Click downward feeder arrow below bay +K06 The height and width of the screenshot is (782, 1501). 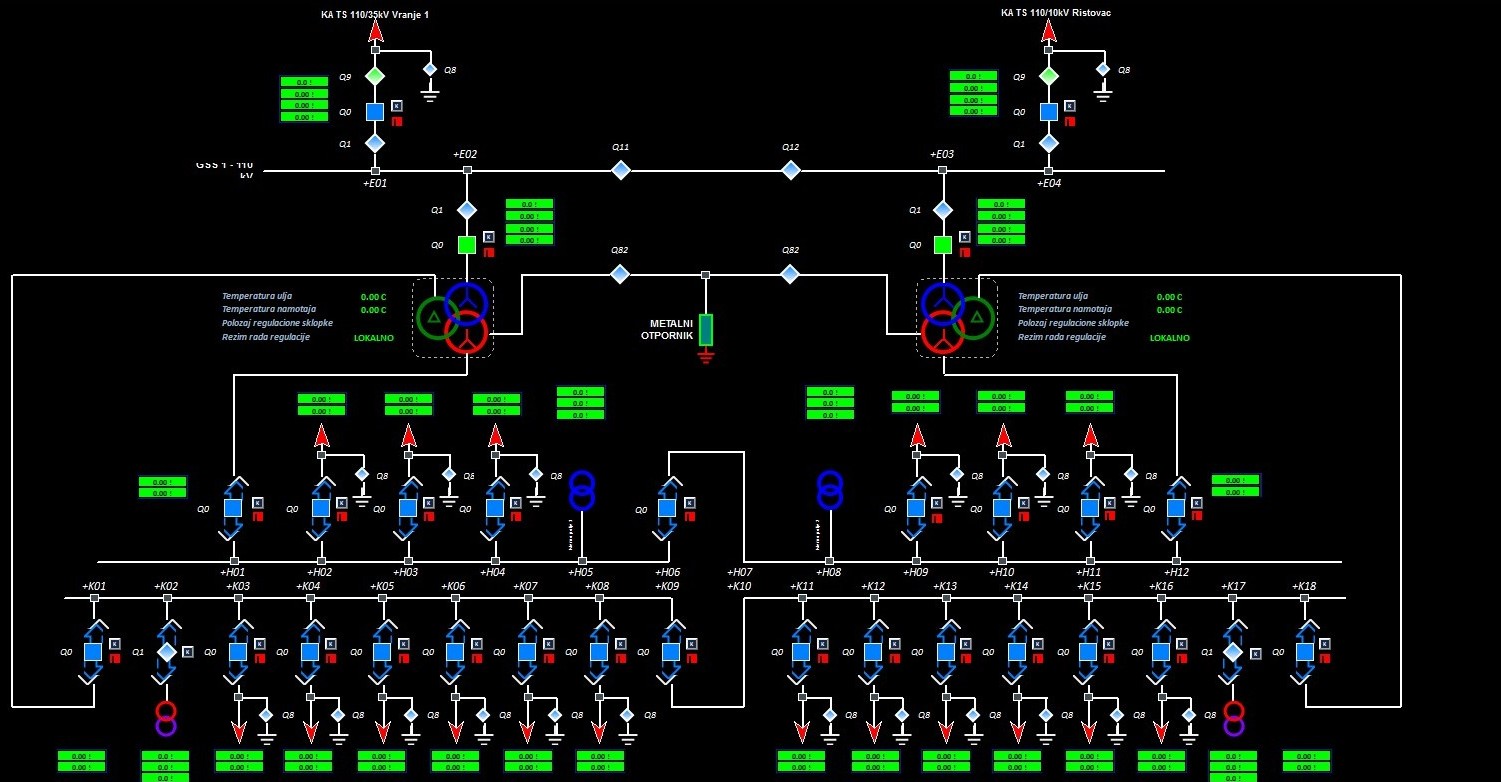(x=456, y=730)
